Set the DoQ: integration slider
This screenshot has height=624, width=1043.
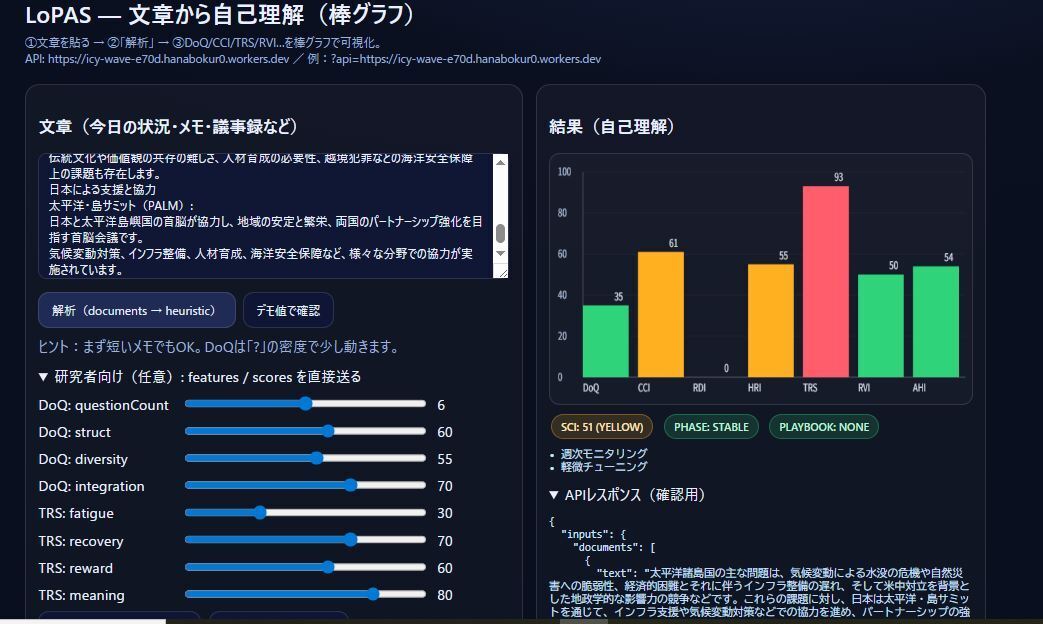(x=350, y=485)
